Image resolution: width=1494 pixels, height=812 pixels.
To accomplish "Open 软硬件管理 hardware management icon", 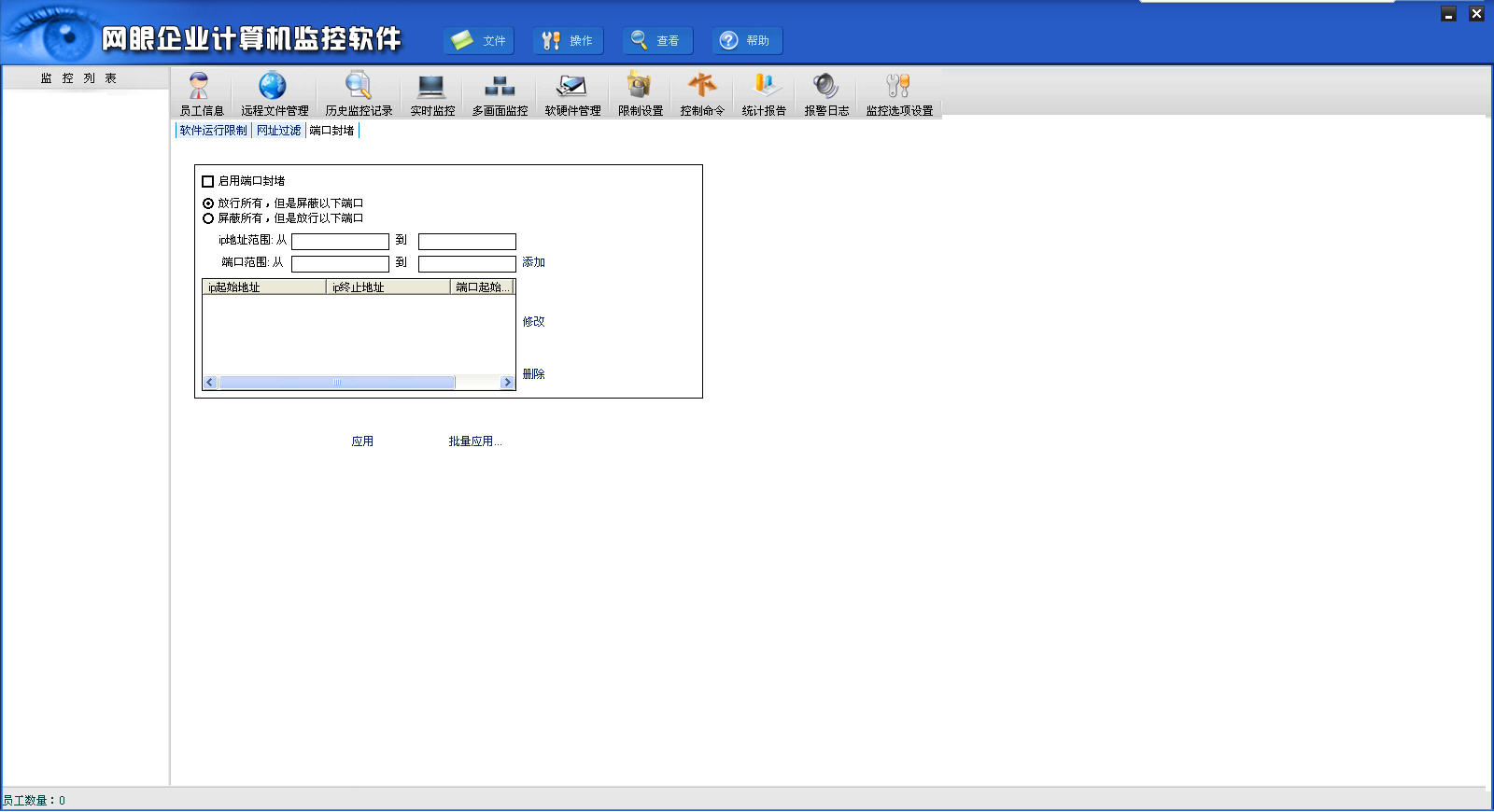I will coord(572,93).
